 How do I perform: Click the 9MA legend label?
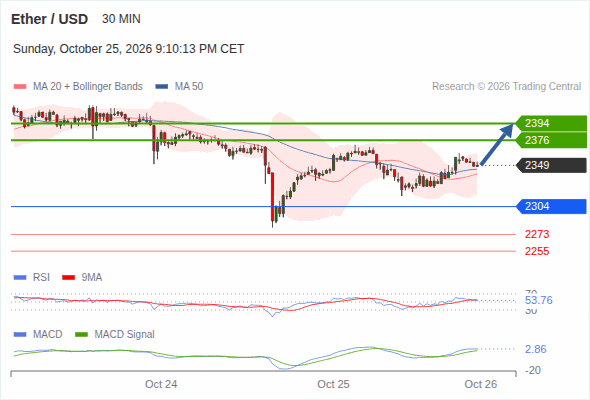[92, 277]
